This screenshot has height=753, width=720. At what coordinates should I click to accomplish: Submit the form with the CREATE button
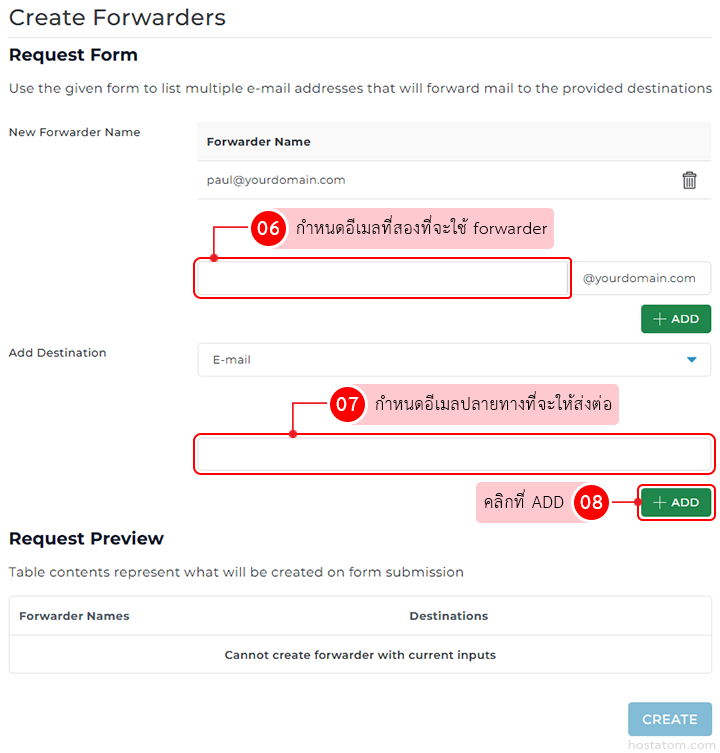669,719
